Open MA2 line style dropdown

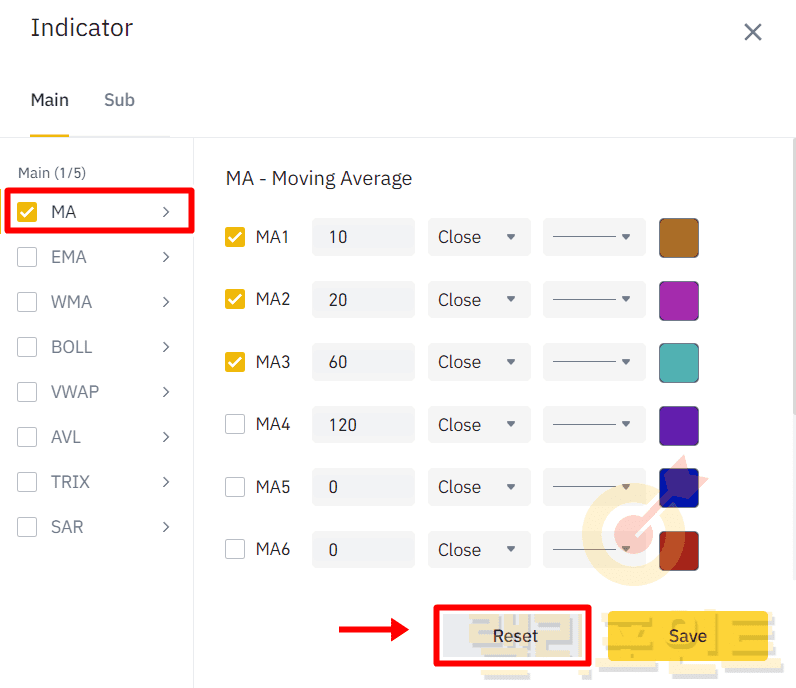(x=594, y=300)
